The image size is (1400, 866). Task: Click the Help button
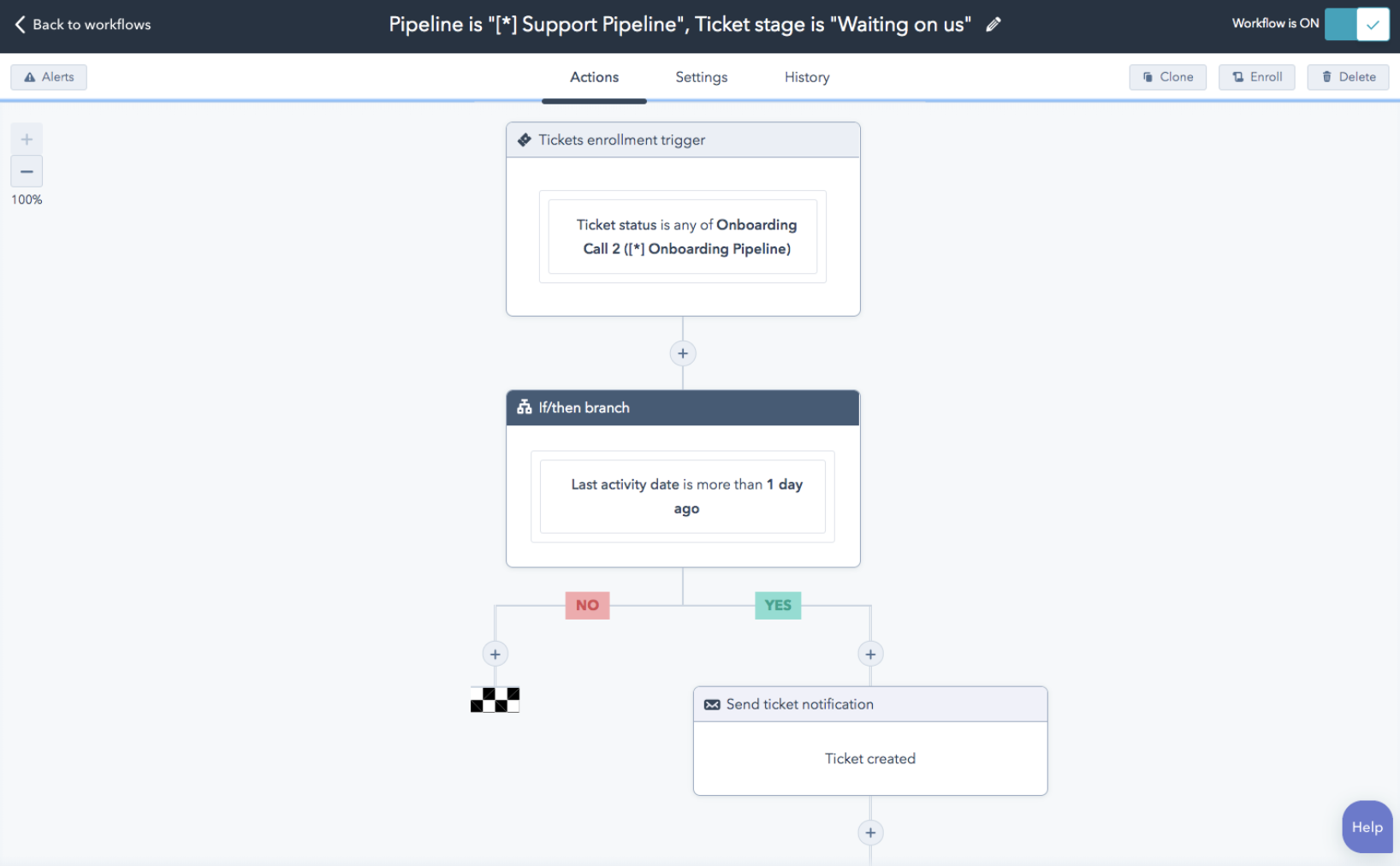coord(1366,827)
